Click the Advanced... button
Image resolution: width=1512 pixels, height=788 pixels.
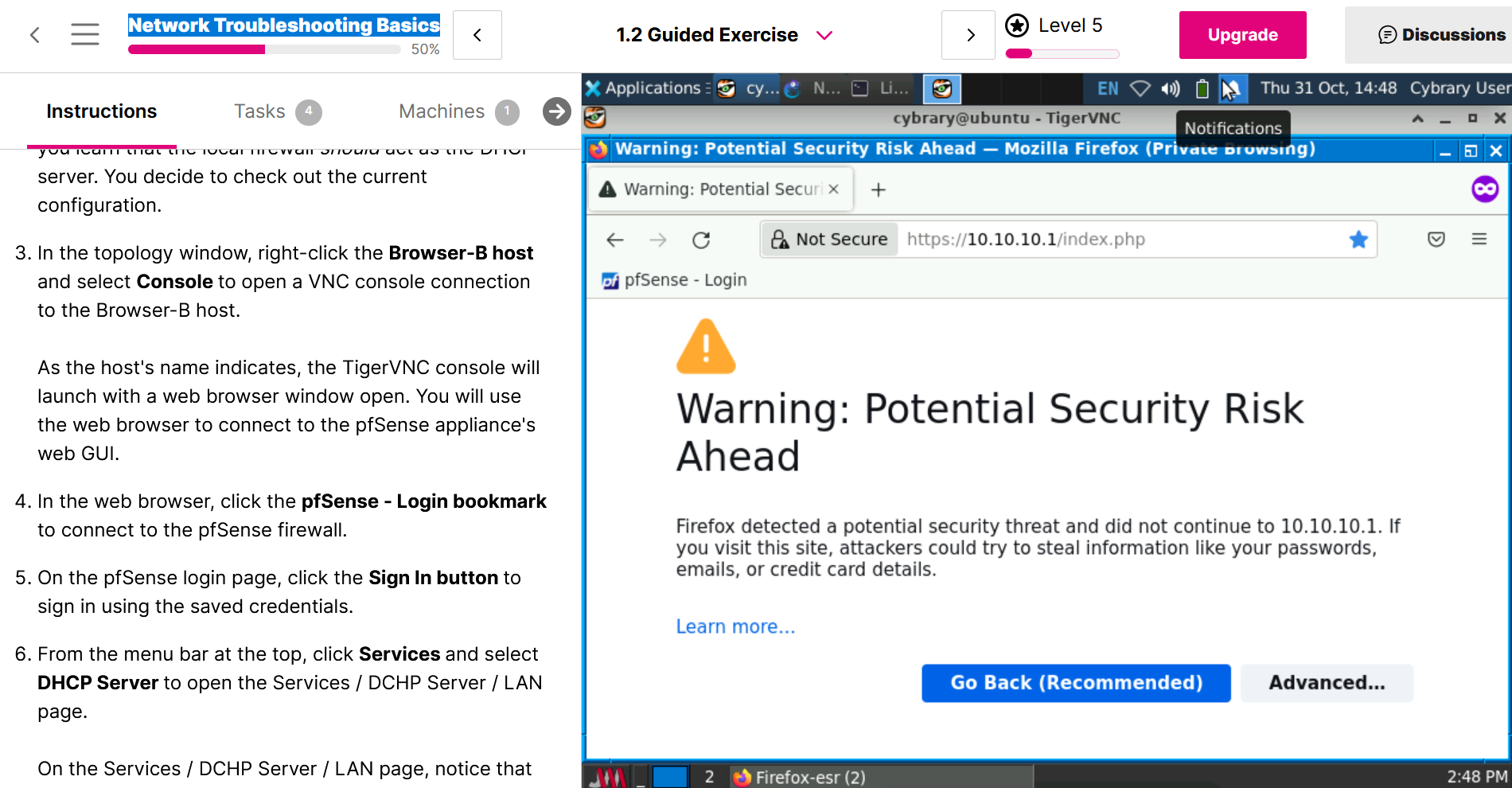pyautogui.click(x=1327, y=683)
